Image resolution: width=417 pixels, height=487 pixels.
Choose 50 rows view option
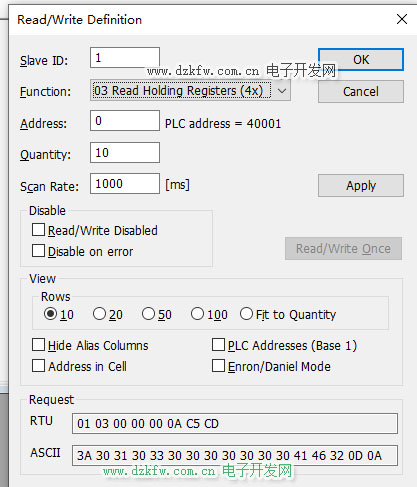coord(148,314)
